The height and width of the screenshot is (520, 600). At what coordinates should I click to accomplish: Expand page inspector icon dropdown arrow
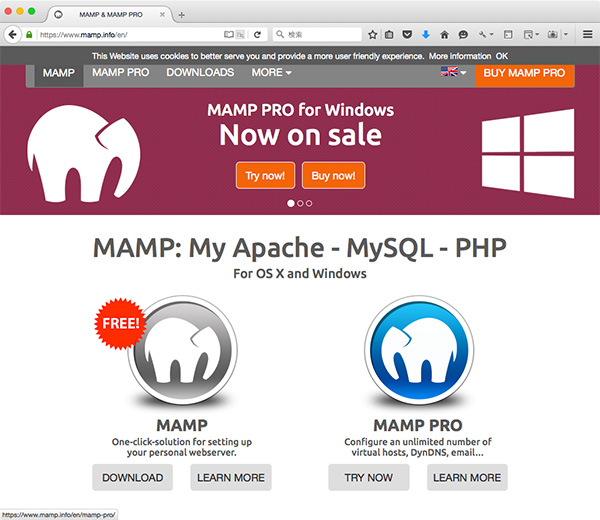click(x=537, y=35)
